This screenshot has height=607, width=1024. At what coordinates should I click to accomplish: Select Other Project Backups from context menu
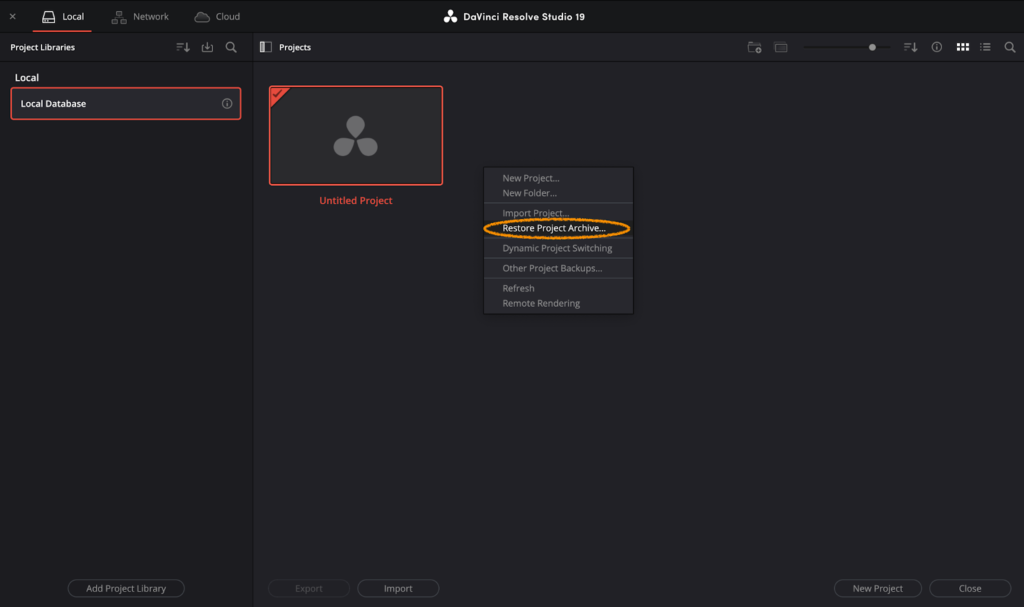(552, 268)
